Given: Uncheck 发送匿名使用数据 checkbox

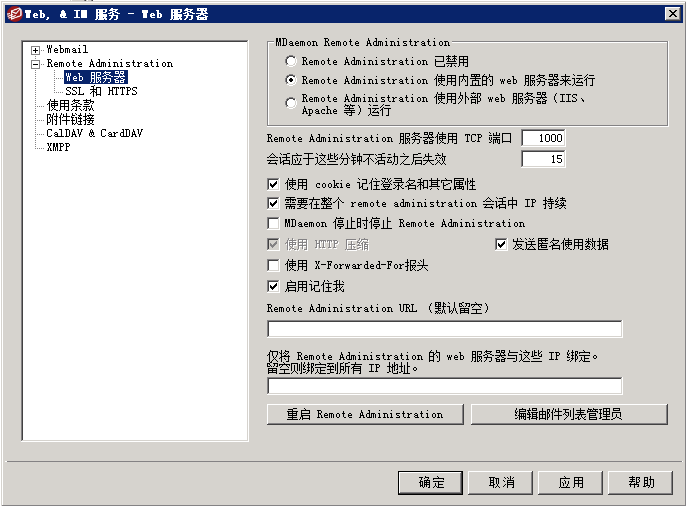Looking at the screenshot, I should [502, 245].
